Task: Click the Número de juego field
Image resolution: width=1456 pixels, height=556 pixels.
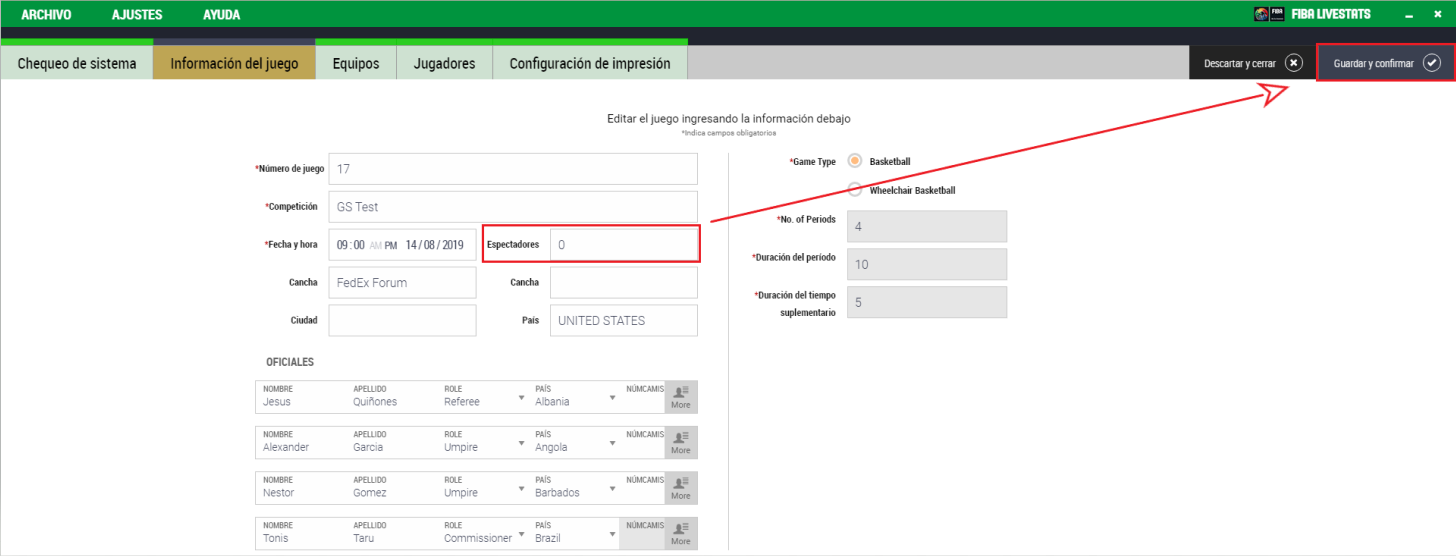Action: [512, 169]
